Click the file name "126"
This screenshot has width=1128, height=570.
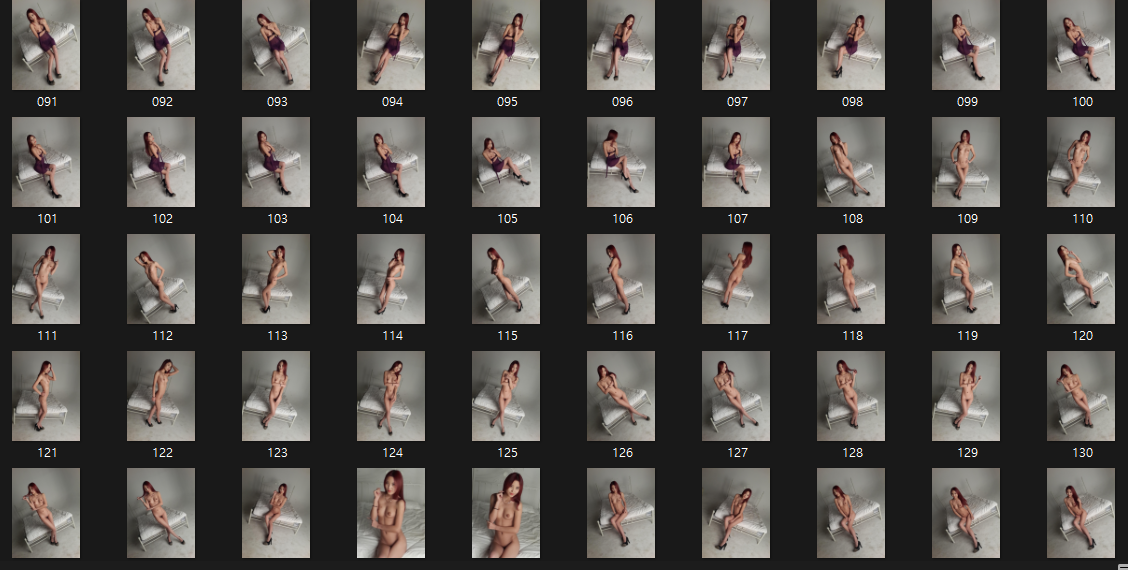(x=622, y=453)
